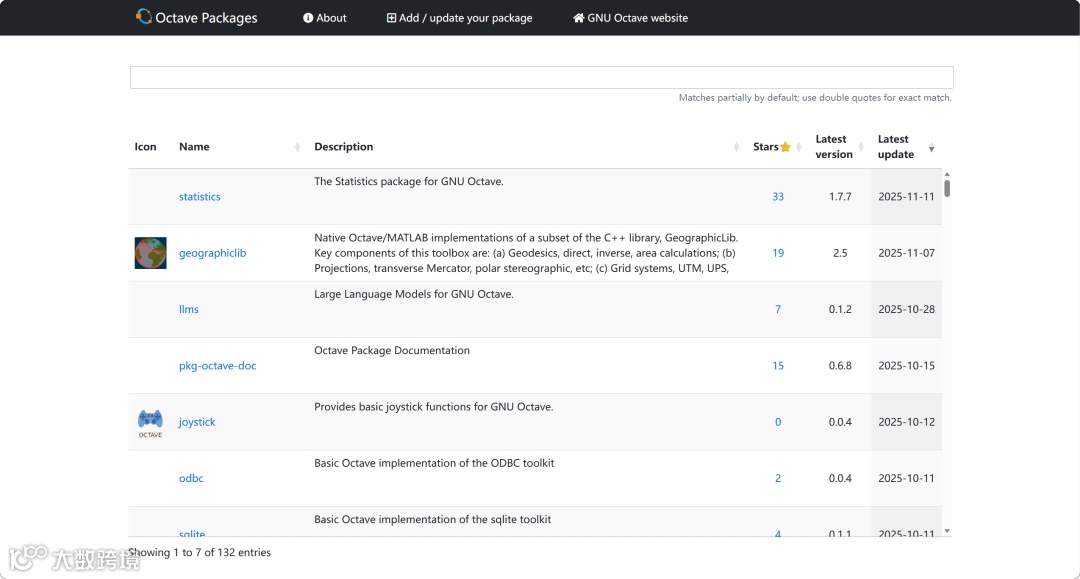Open the pkg-octave-doc package link
Viewport: 1080px width, 579px height.
218,366
